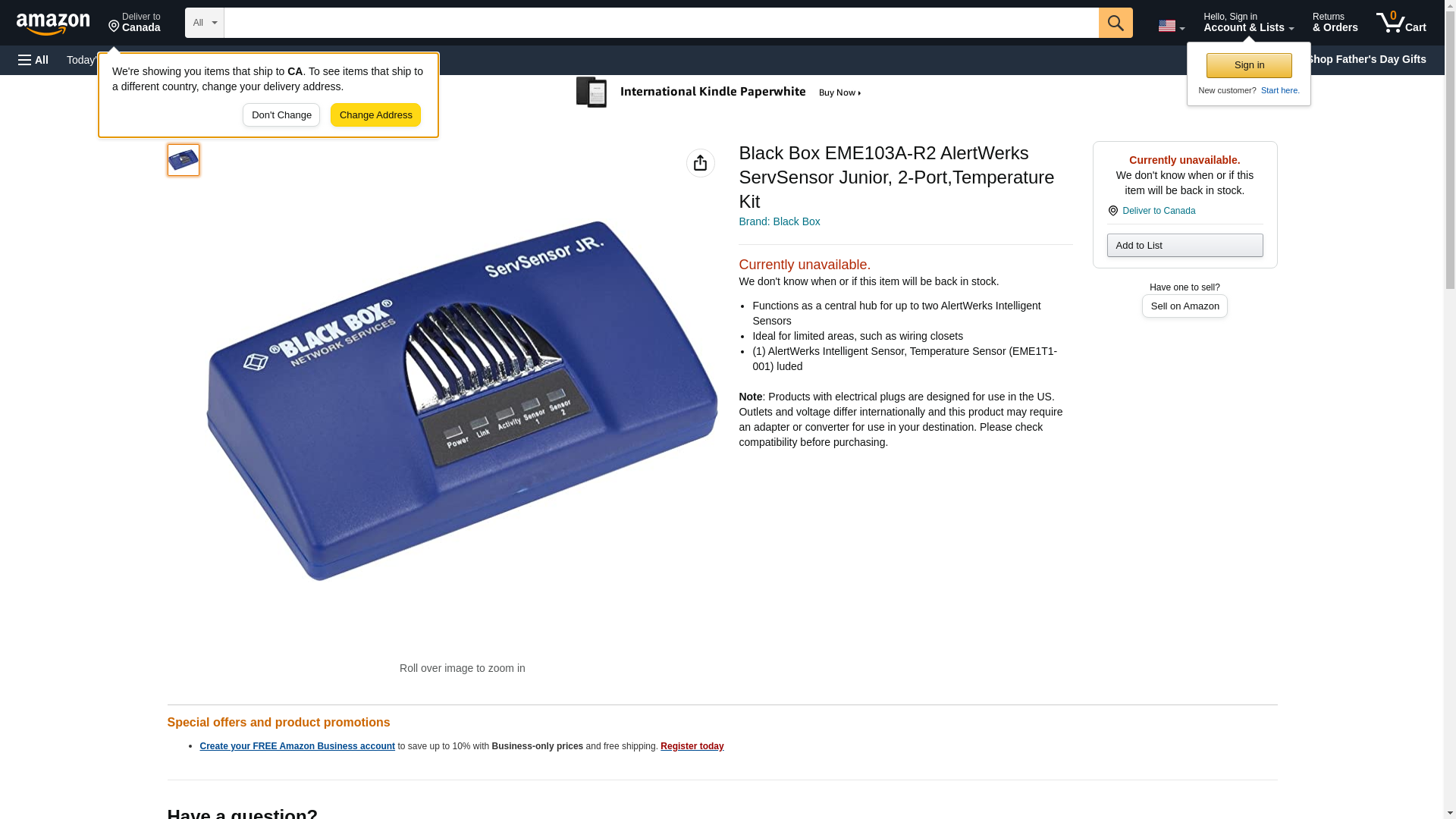This screenshot has width=1456, height=819.
Task: Click the yellow Sign in button
Action: (x=1249, y=65)
